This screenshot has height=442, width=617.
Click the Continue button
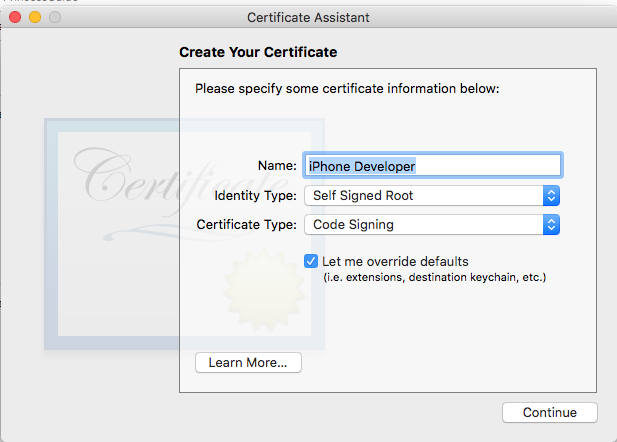coord(550,412)
